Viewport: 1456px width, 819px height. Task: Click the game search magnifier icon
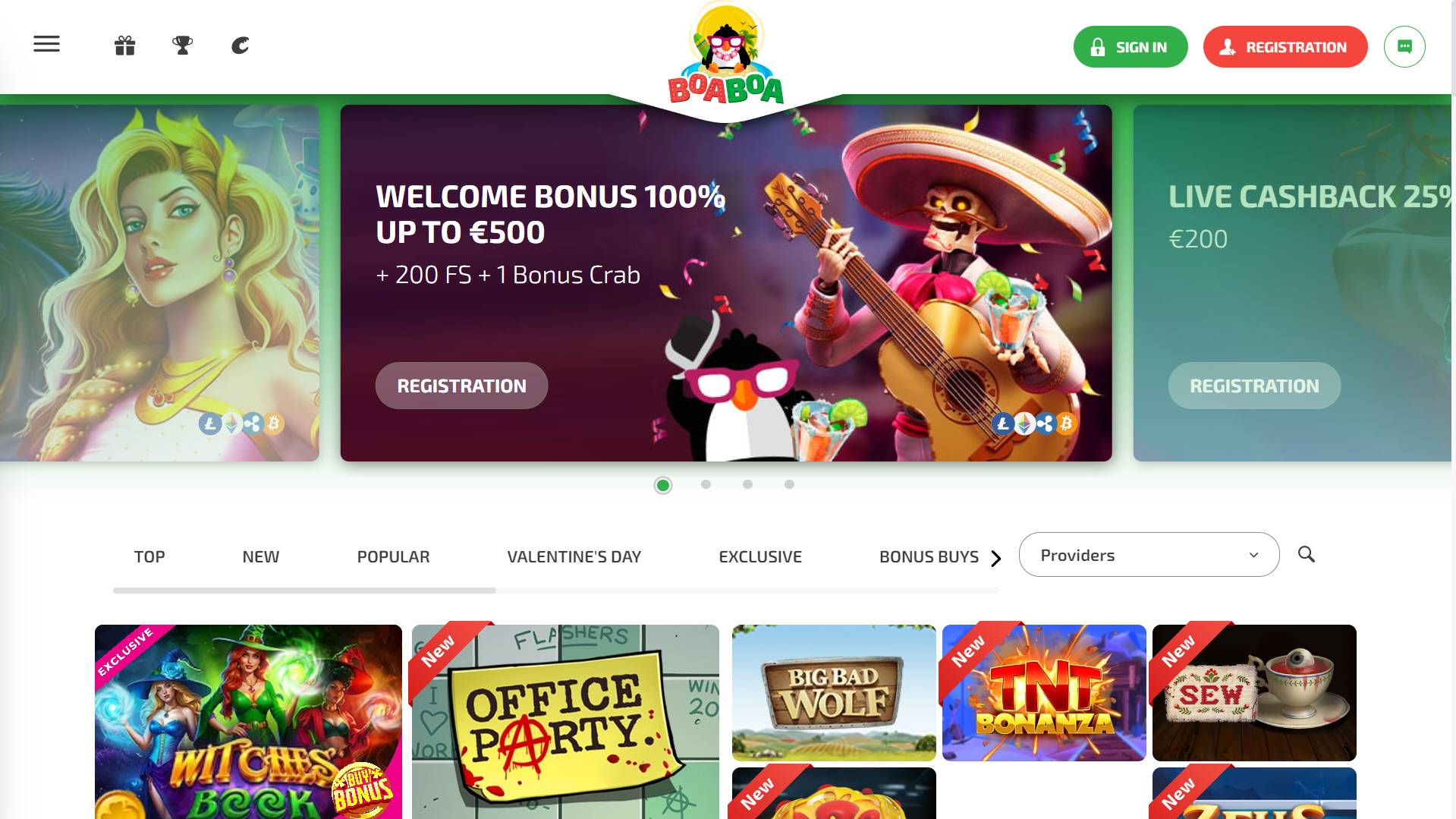(1306, 554)
